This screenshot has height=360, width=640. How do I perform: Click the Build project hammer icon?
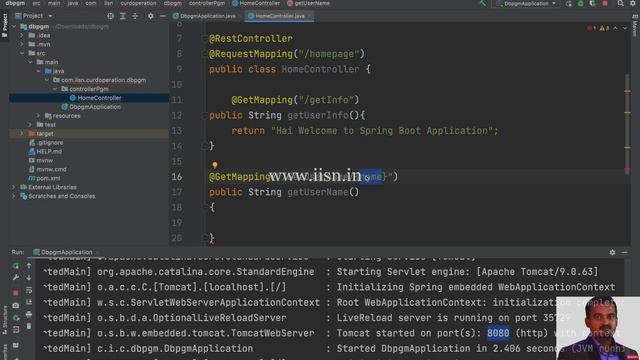[483, 4]
